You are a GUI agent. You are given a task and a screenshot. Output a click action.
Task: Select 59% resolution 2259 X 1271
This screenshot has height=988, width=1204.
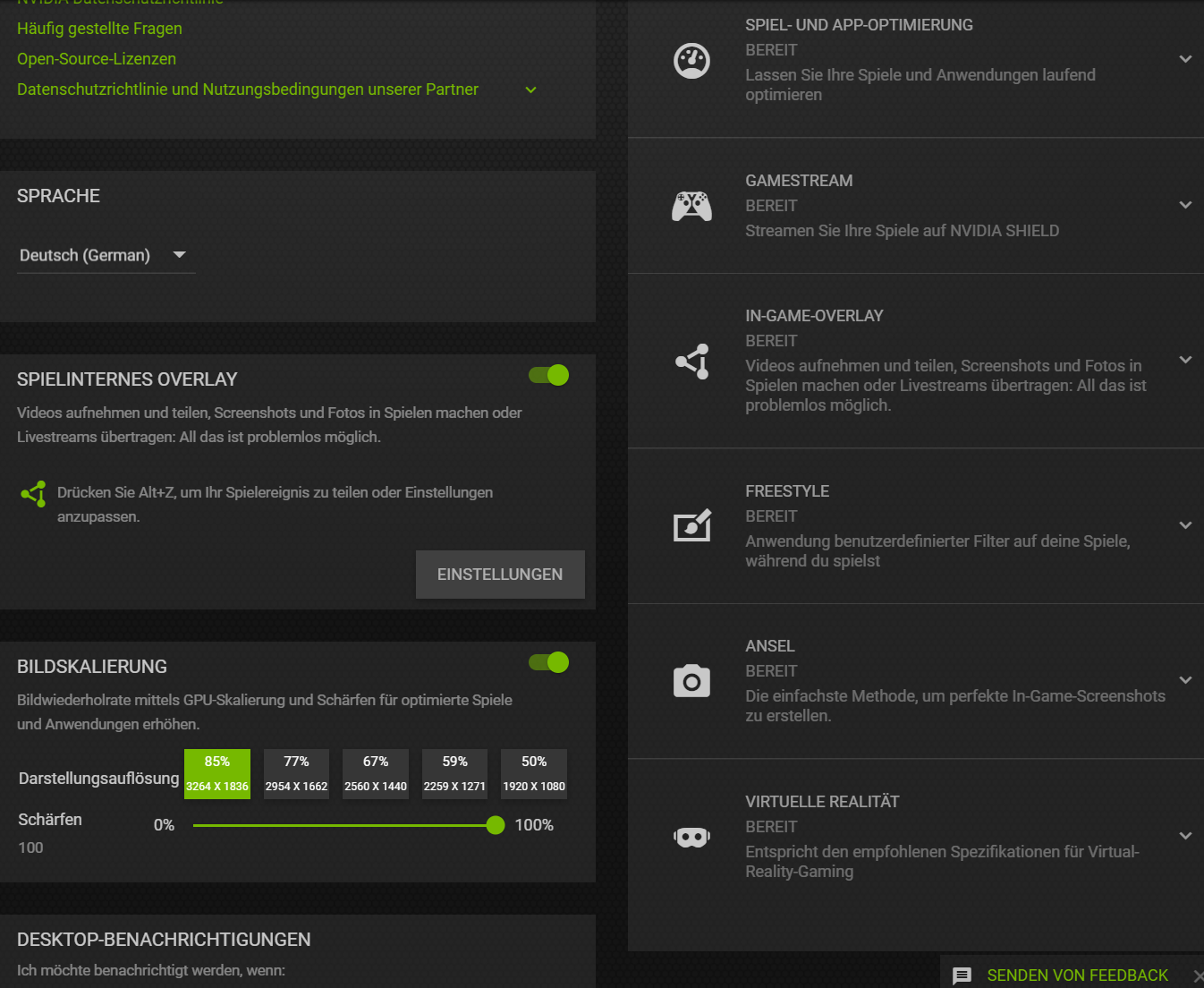[x=454, y=774]
